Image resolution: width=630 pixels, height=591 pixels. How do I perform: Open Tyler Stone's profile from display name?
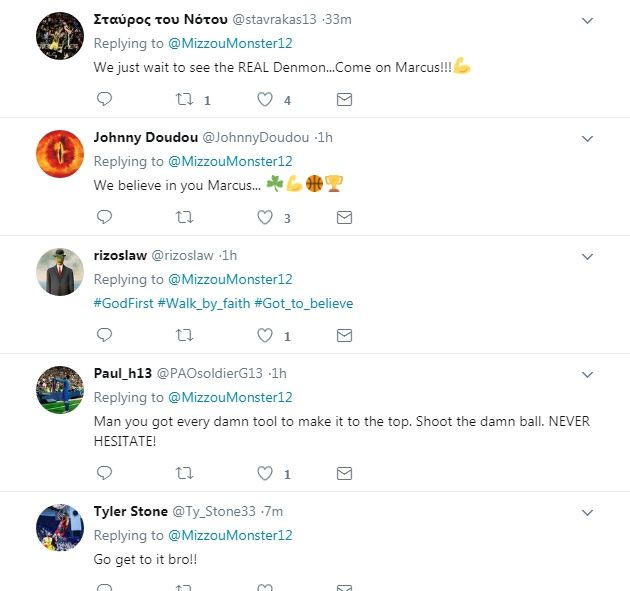[130, 511]
